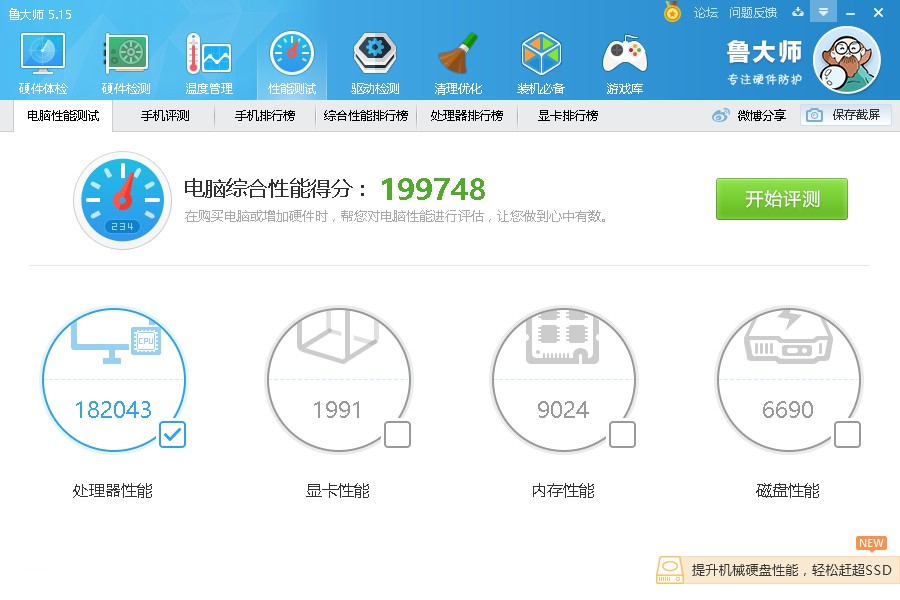Switch to 处理器排行榜 tab
Viewport: 900px width, 600px height.
click(467, 116)
